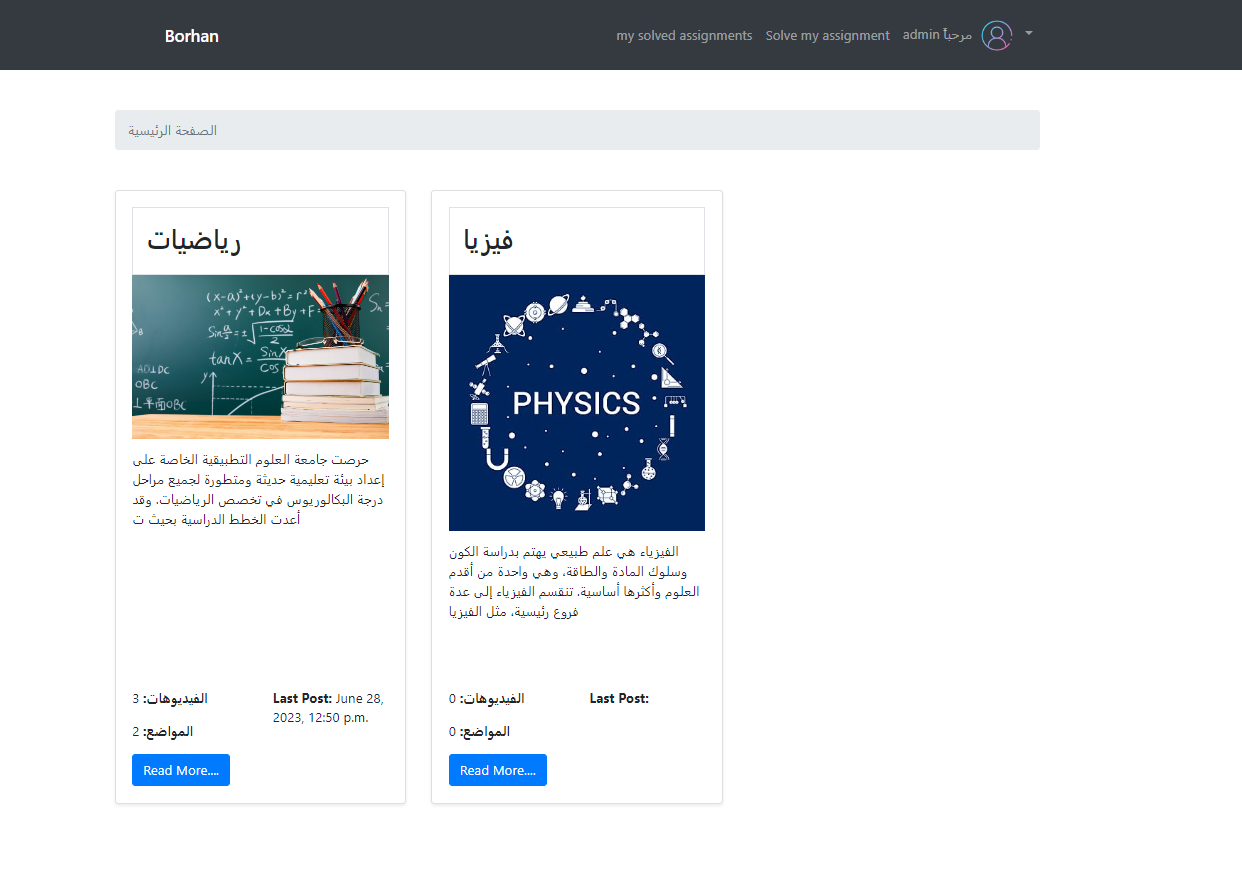Click the فيزيا topics count label

pyautogui.click(x=480, y=731)
